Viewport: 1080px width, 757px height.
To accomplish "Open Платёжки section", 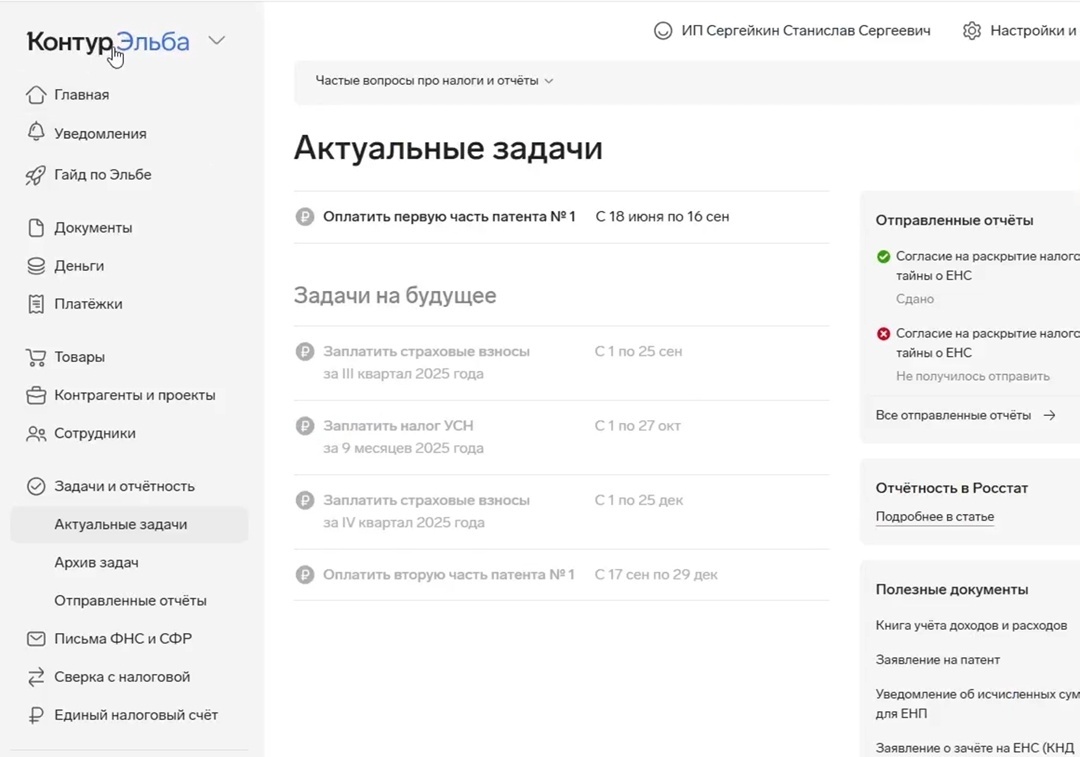I will coord(88,304).
